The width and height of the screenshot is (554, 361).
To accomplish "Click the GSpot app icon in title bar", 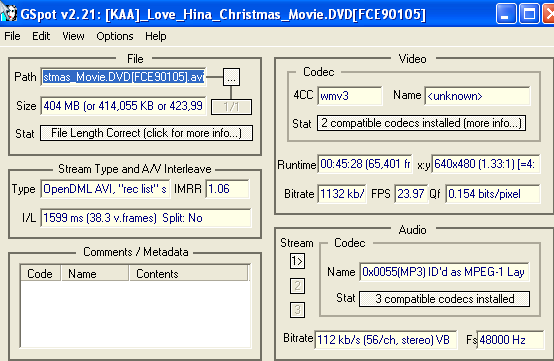I will pos(8,13).
